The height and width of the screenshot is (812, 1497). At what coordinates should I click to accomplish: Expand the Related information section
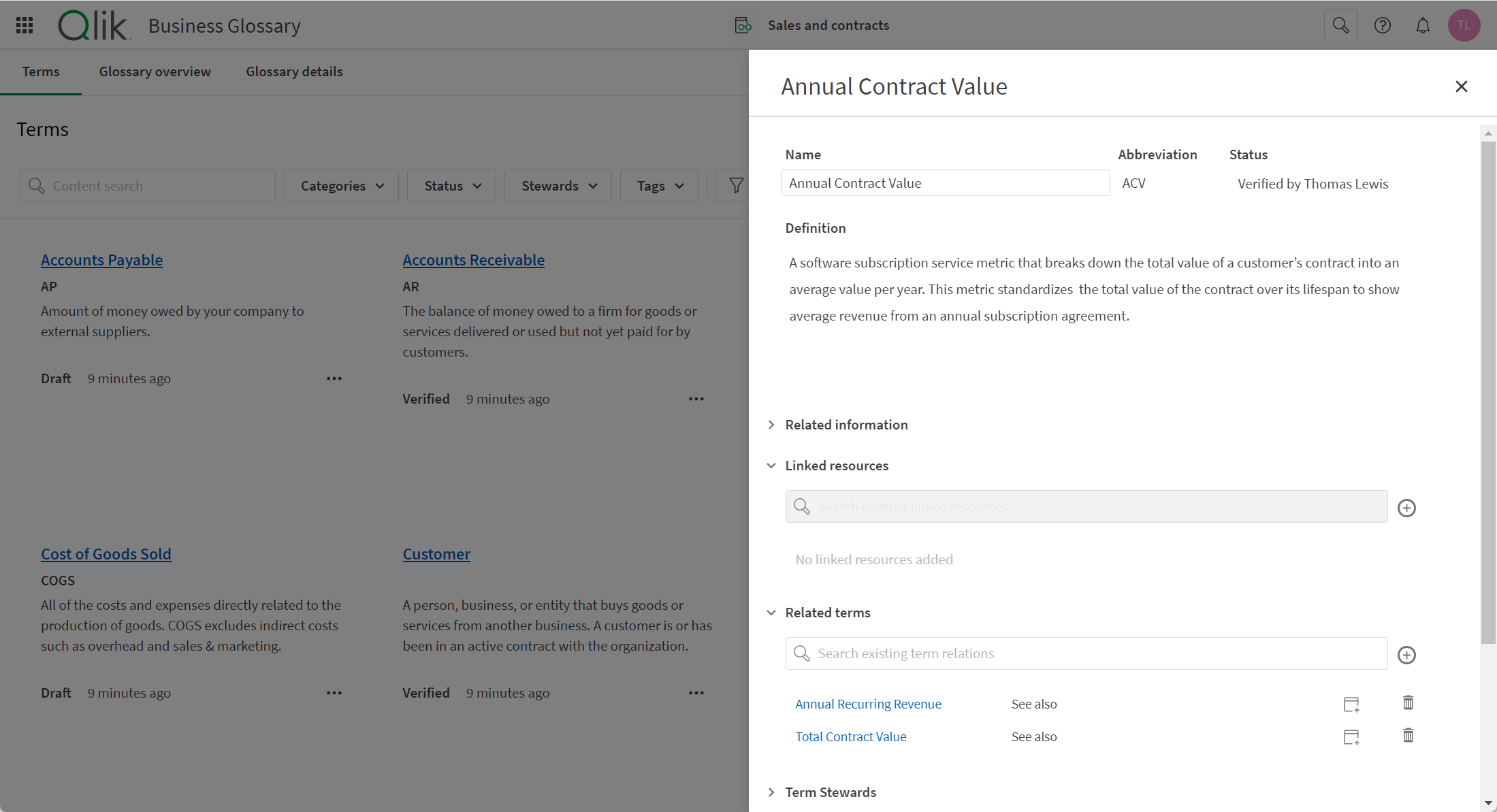(773, 425)
